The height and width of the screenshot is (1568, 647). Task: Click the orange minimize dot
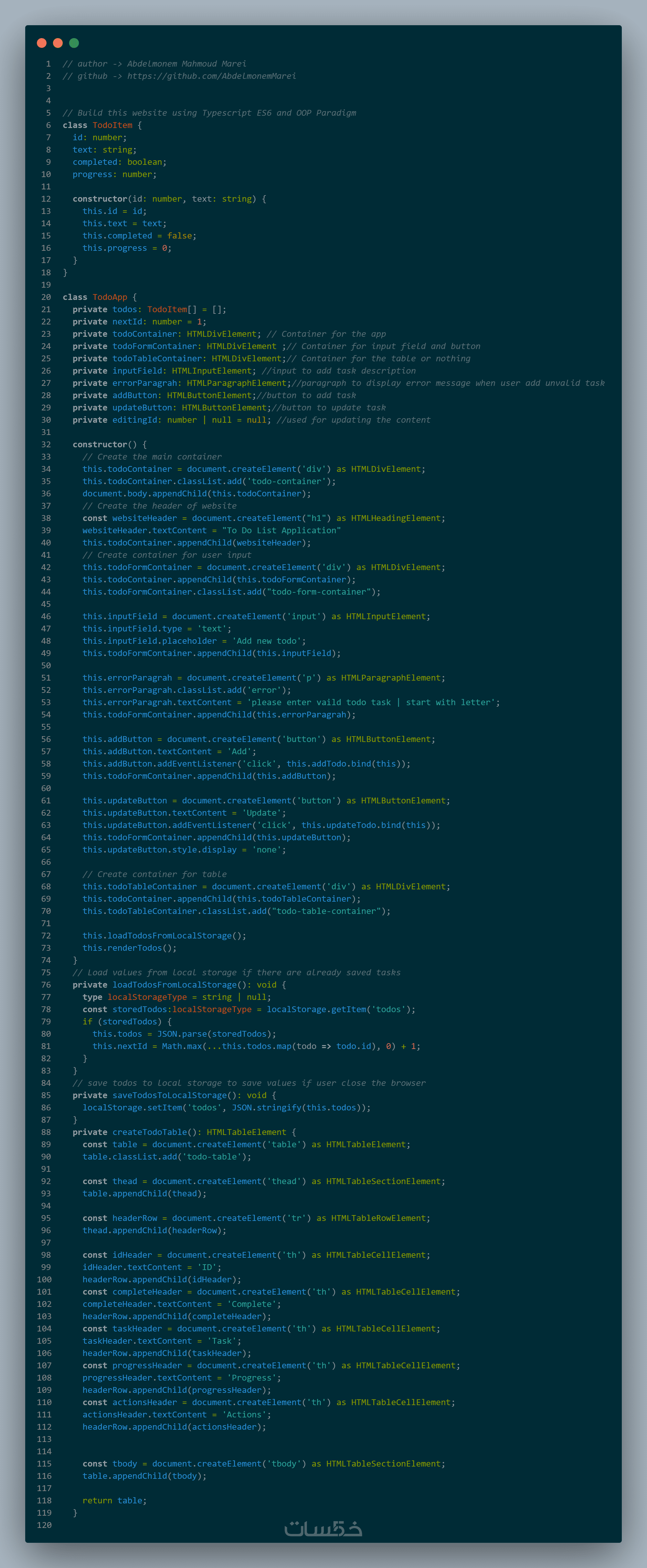58,43
